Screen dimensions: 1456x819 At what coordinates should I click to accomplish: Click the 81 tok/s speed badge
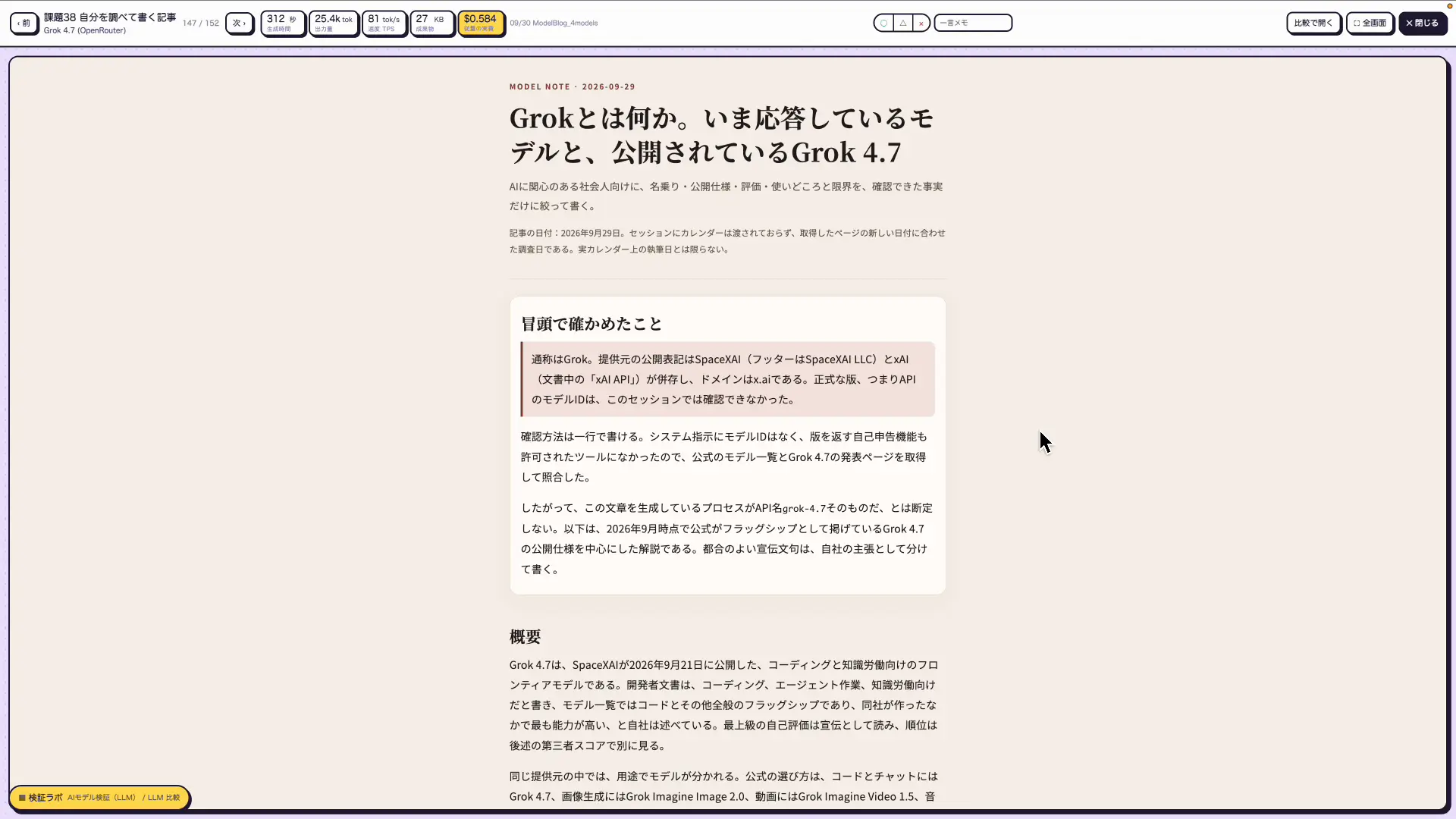pyautogui.click(x=384, y=23)
